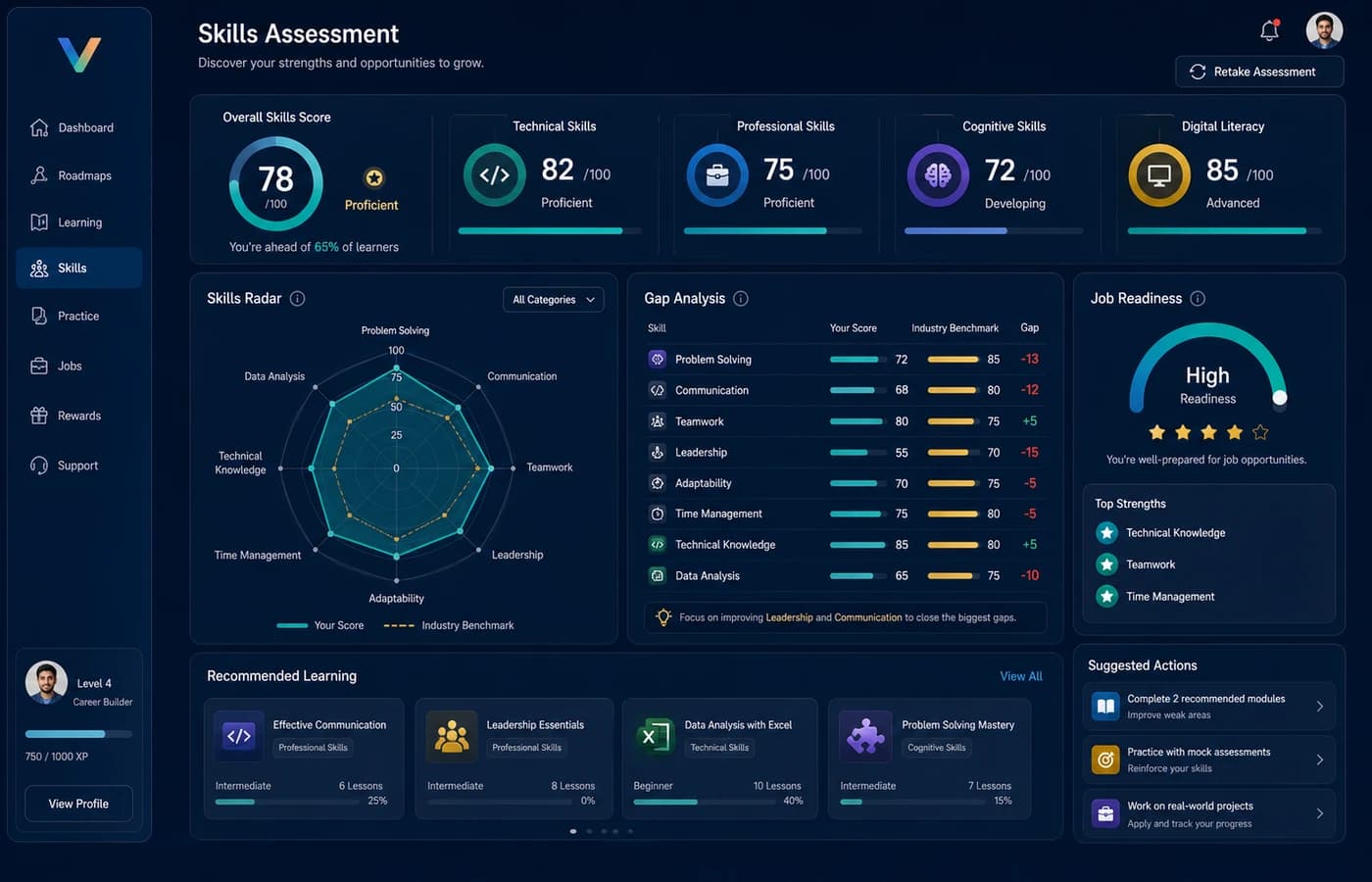The width and height of the screenshot is (1372, 882).
Task: Select the Skills sidebar item
Action: point(78,269)
